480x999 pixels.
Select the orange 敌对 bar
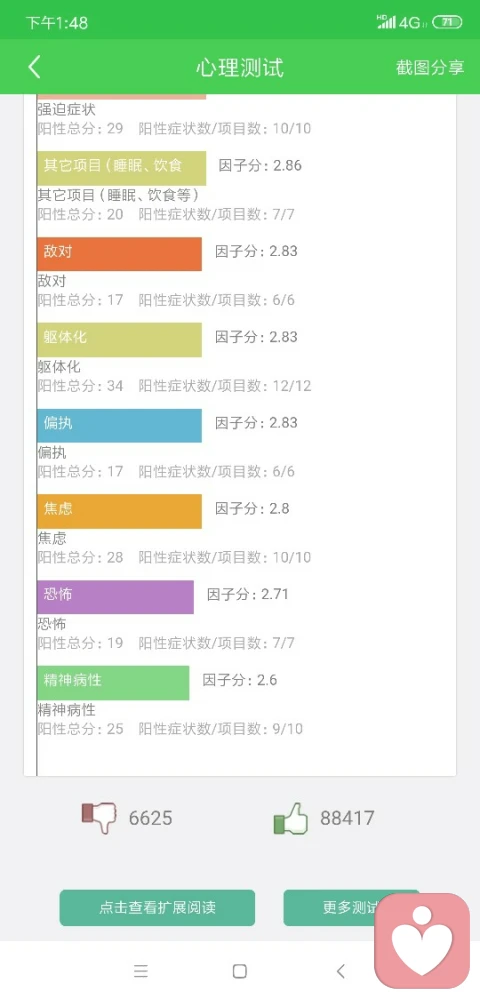coord(119,254)
